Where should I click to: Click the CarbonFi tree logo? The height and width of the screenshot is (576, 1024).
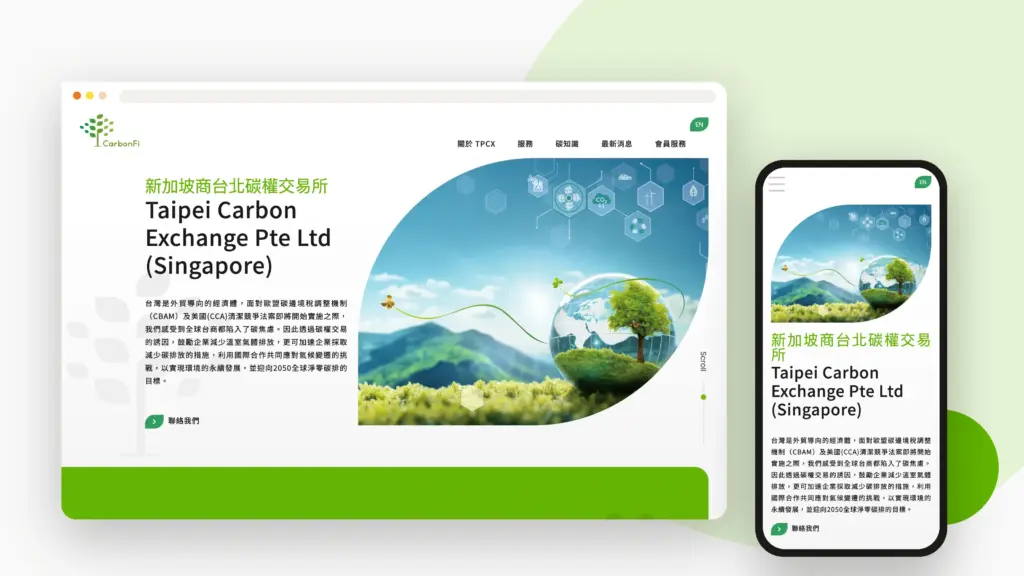point(109,131)
